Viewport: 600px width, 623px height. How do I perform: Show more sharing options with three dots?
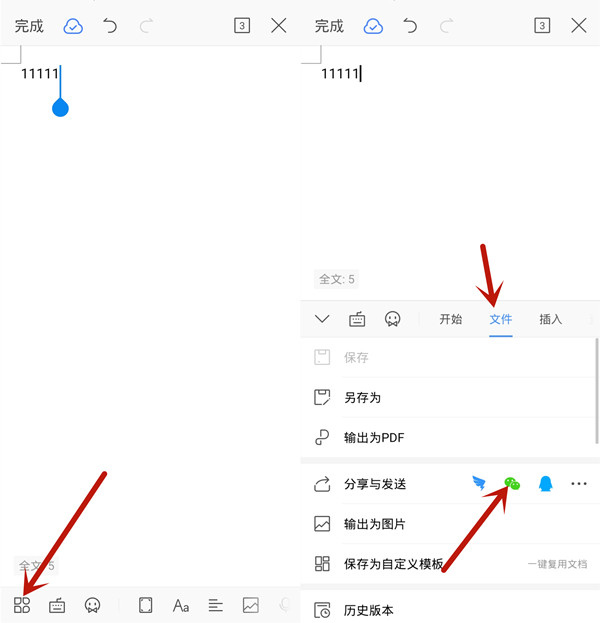pos(578,484)
